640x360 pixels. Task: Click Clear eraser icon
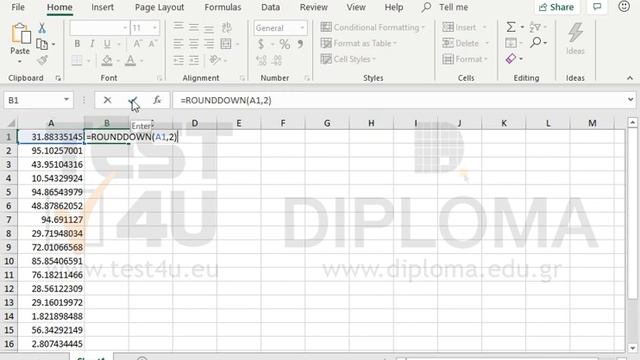[x=511, y=59]
